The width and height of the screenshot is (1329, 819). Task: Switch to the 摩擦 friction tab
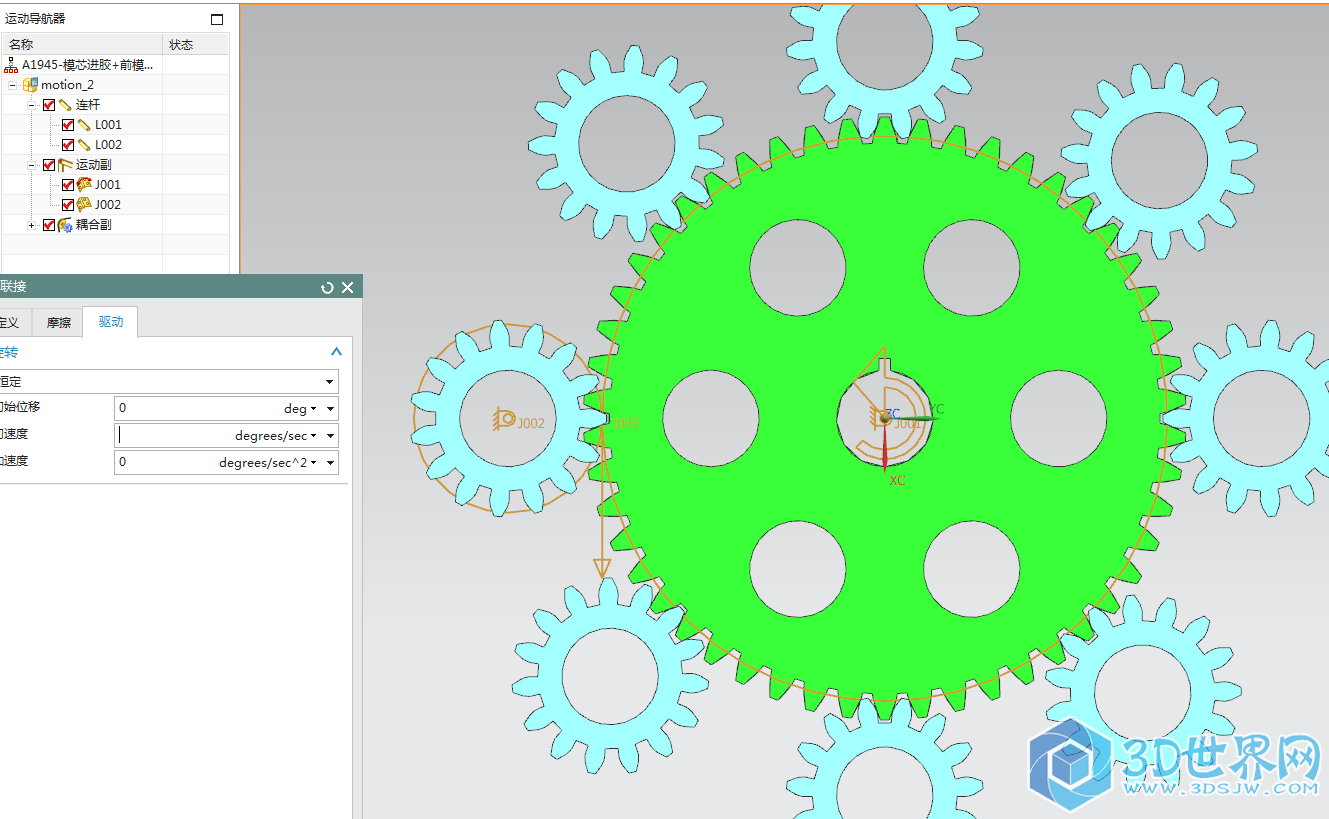[x=59, y=322]
